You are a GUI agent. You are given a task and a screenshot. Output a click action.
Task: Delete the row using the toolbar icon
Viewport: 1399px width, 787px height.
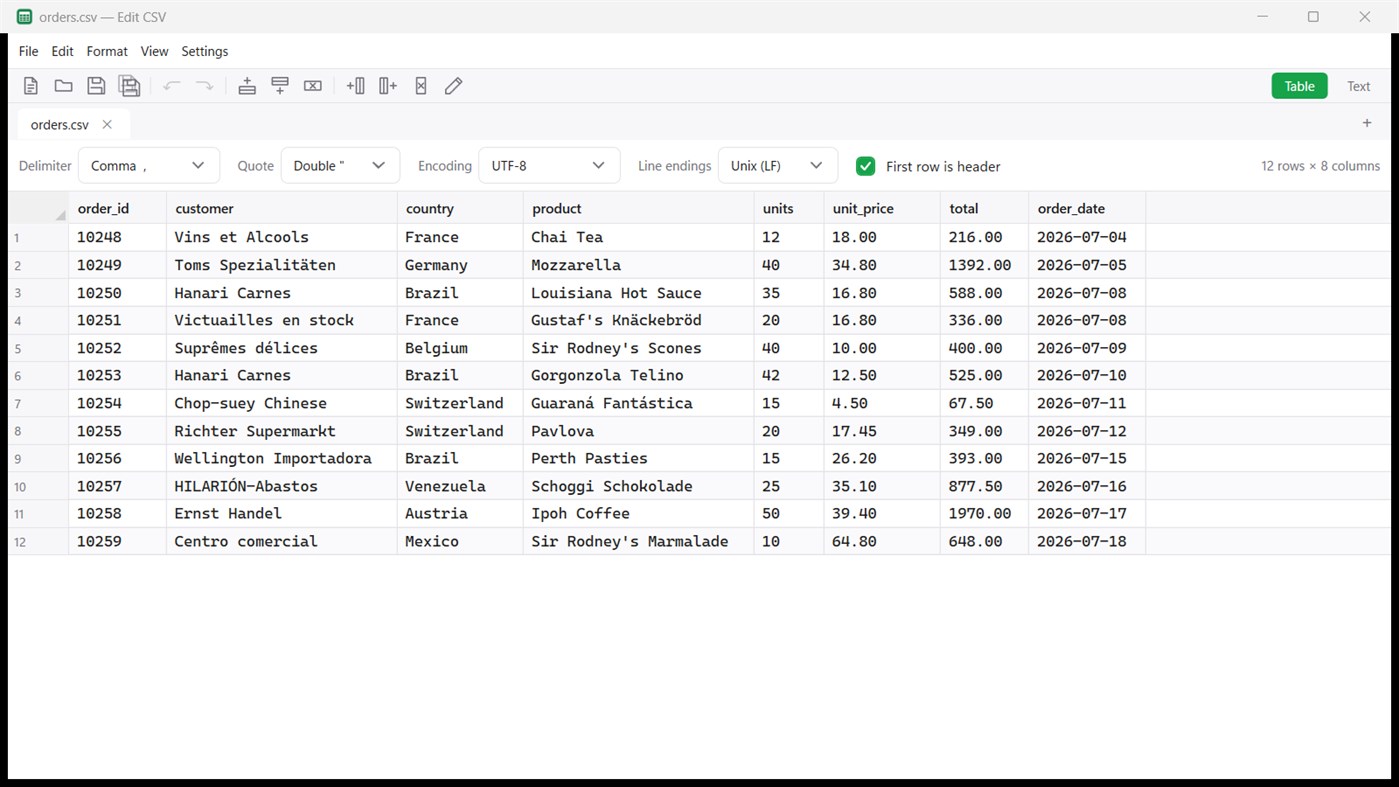[x=313, y=86]
